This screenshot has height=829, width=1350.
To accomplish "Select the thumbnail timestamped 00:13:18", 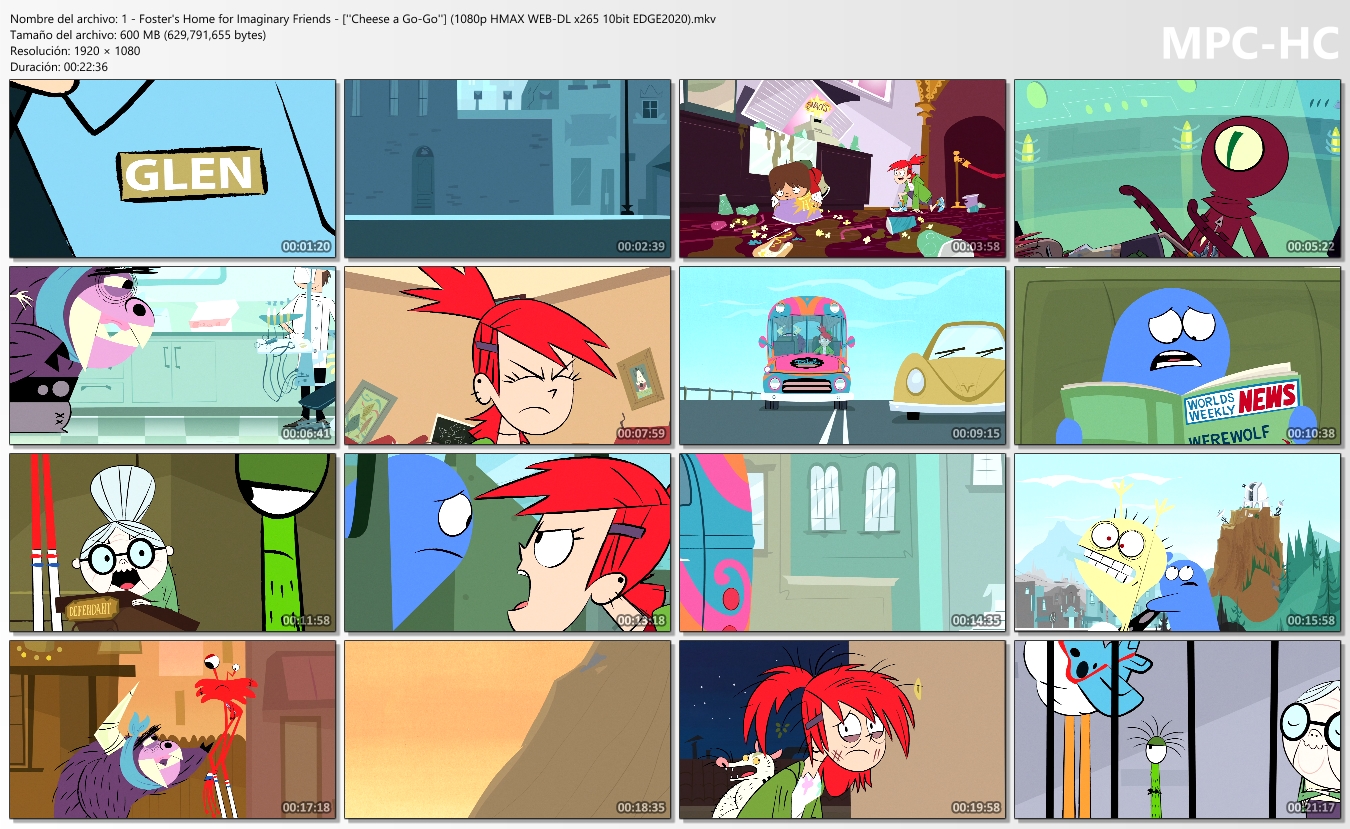I will pos(508,543).
